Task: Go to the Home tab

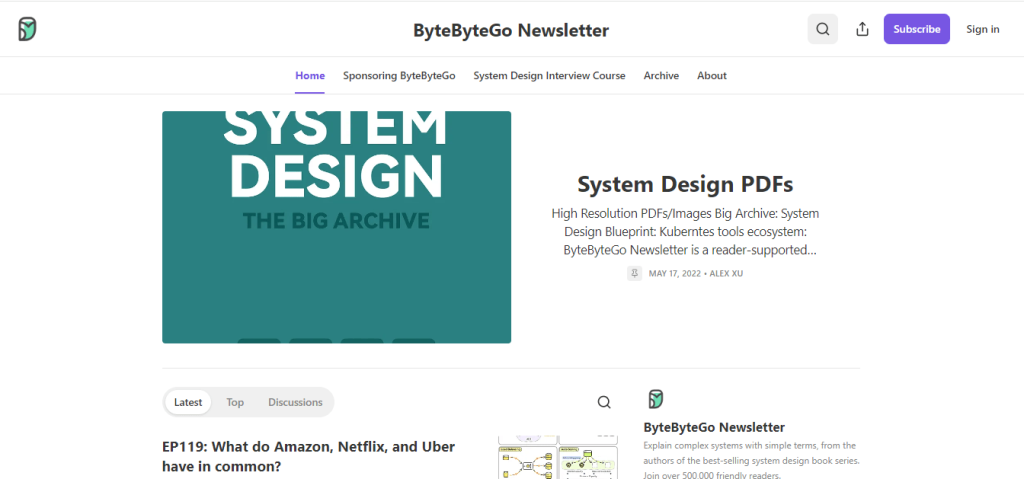Action: coord(310,76)
